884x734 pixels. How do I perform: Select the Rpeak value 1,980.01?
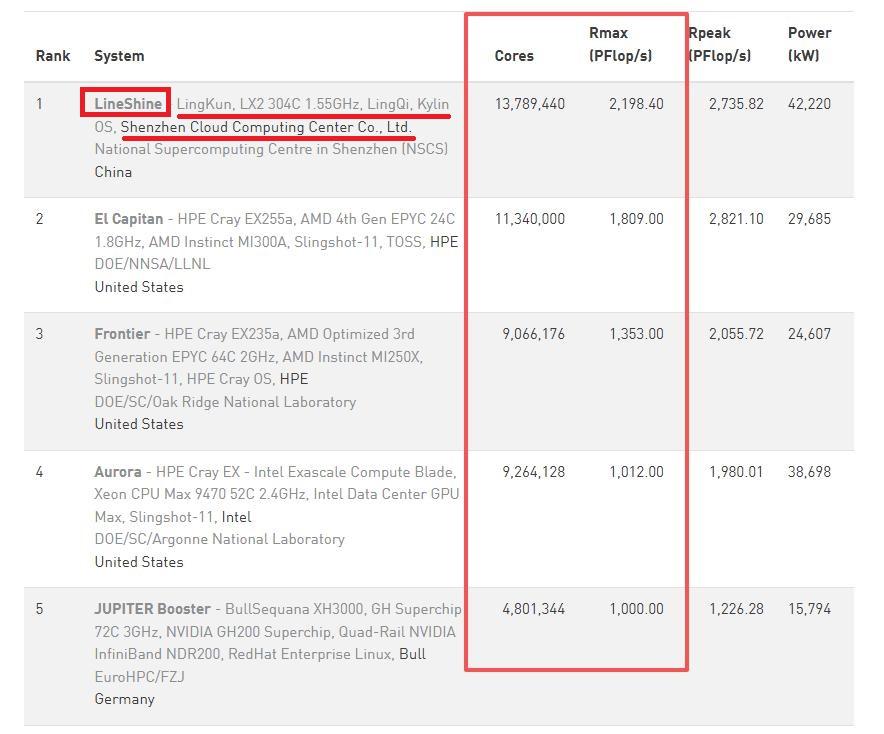736,472
